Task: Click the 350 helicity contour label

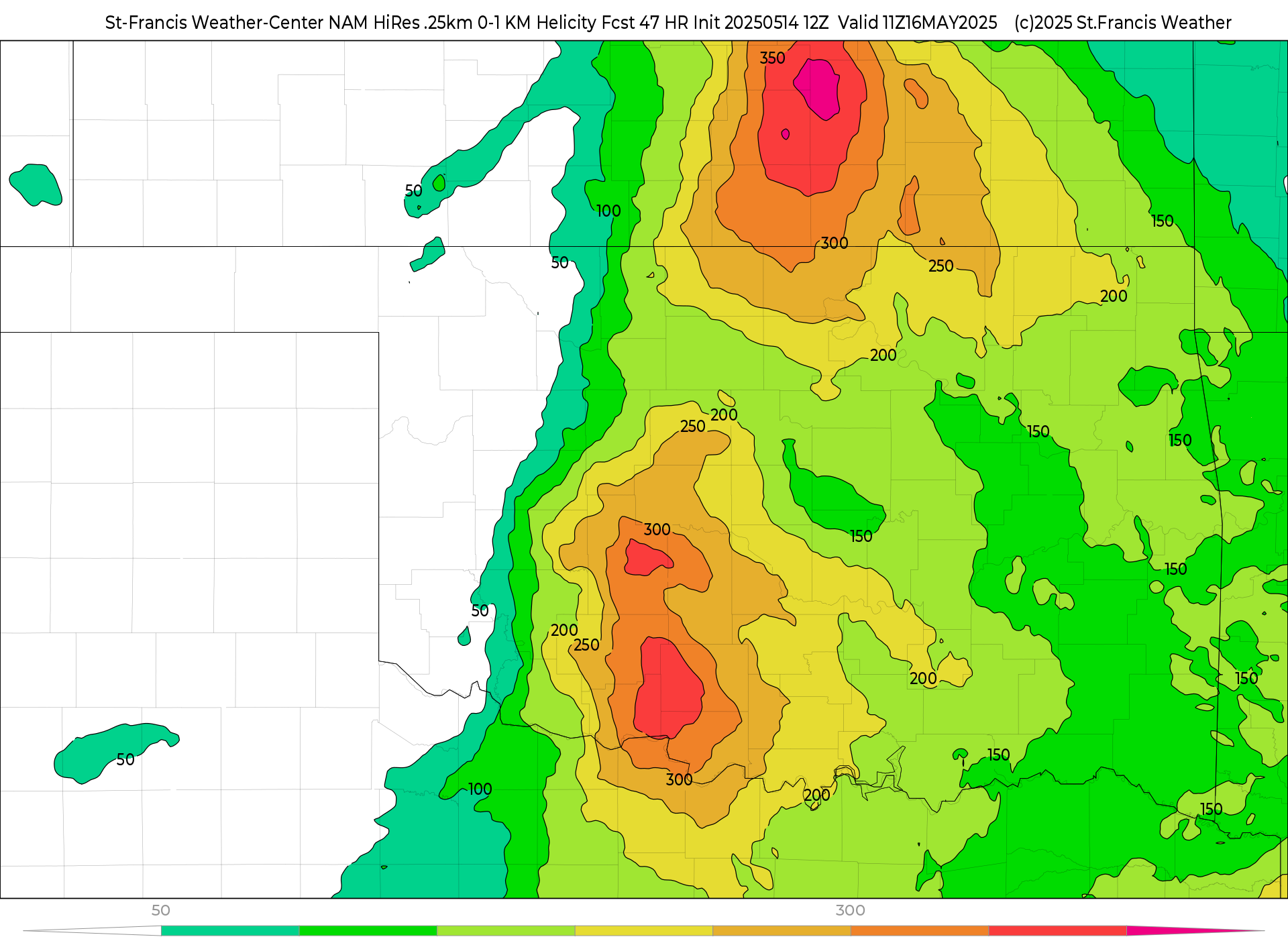Action: point(772,58)
